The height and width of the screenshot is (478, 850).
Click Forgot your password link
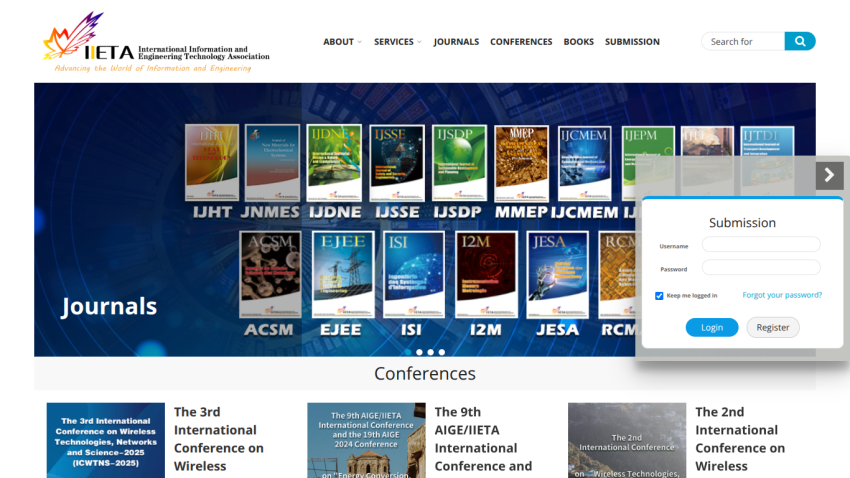782,295
